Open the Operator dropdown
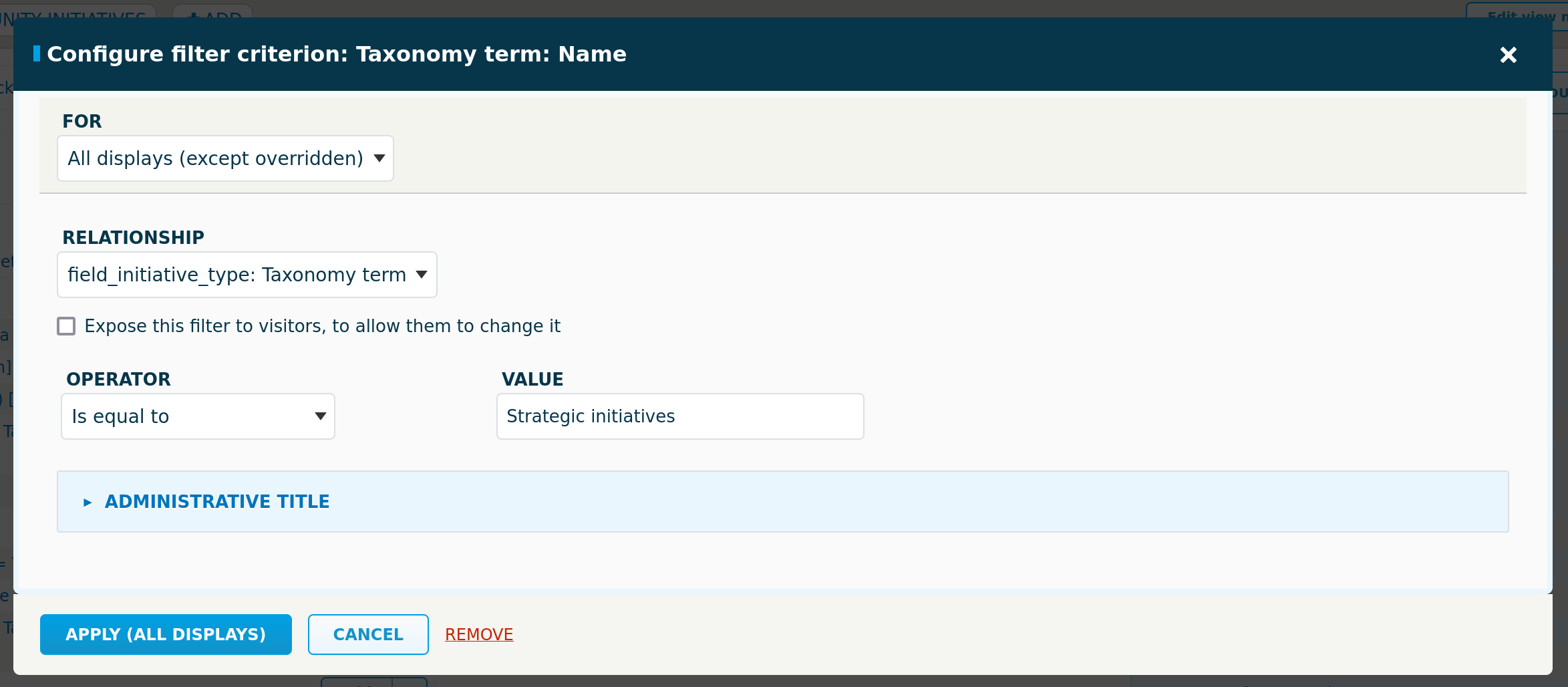This screenshot has height=687, width=1568. pos(197,416)
